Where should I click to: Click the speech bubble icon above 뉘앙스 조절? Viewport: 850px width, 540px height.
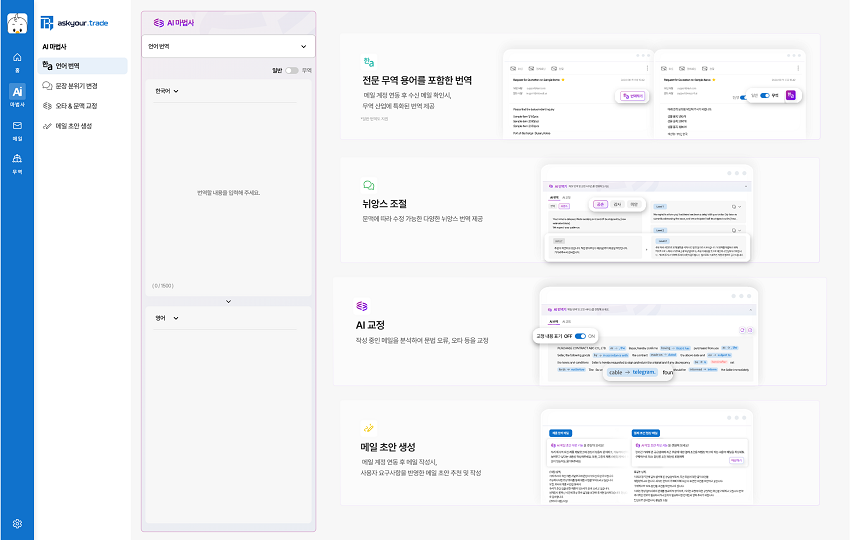pos(368,186)
